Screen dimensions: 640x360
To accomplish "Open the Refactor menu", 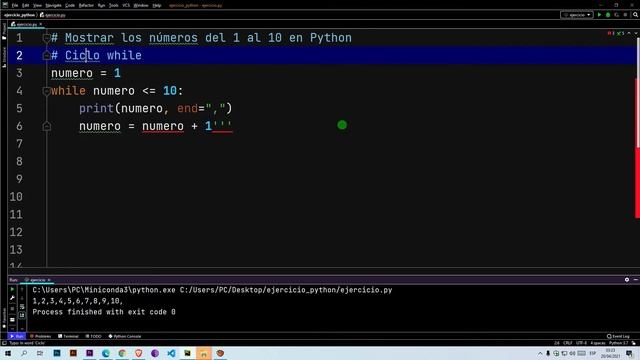I will pyautogui.click(x=86, y=5).
